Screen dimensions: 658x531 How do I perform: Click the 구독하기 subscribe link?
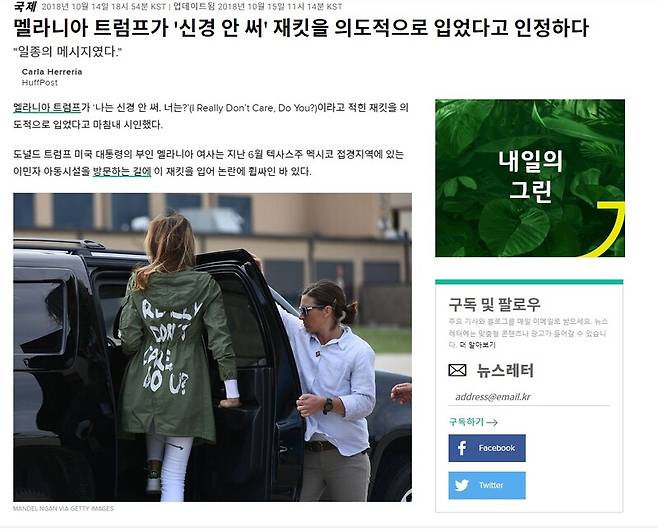466,422
